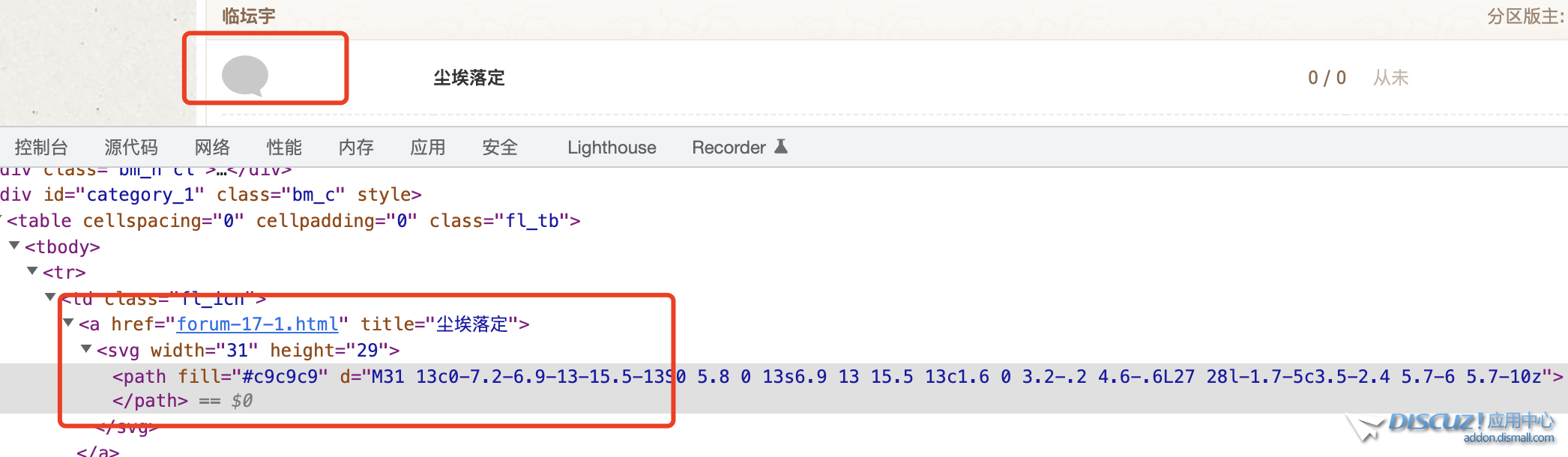Collapse the tr element node
The width and height of the screenshot is (1568, 457).
[x=32, y=271]
